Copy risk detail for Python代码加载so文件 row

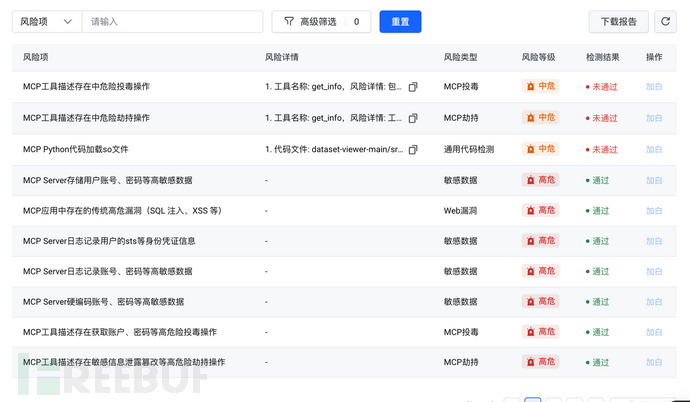pyautogui.click(x=413, y=149)
